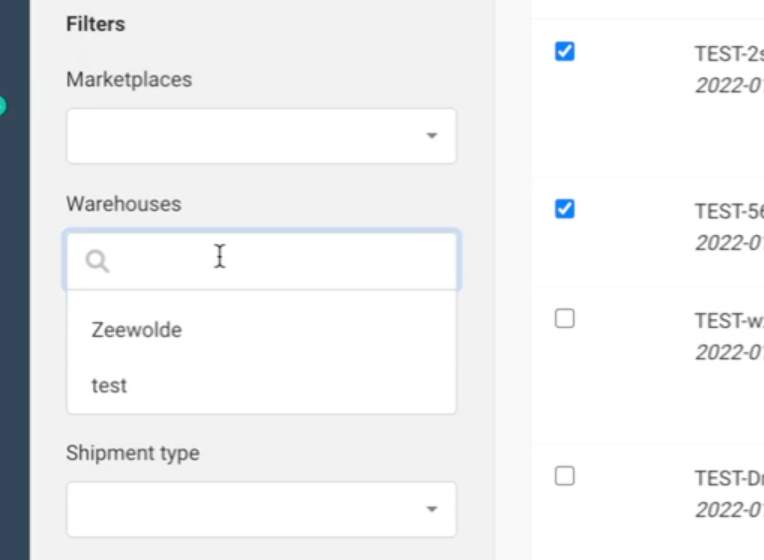Tick the TEST-Dr order checkbox

click(565, 476)
